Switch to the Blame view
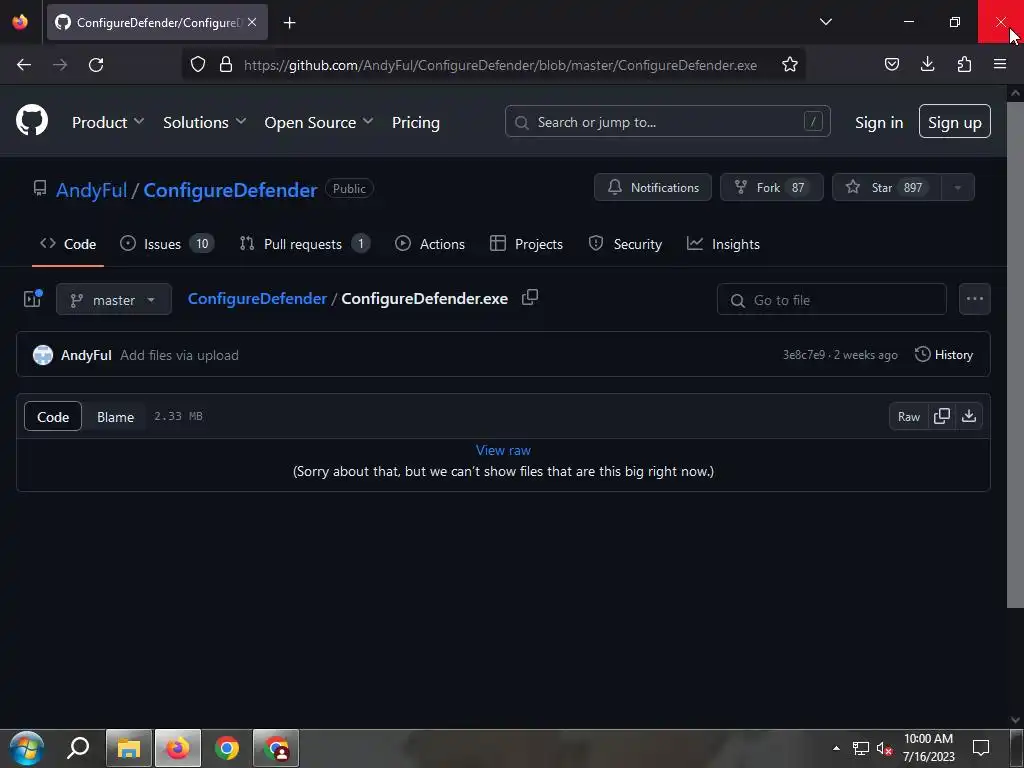1024x768 pixels. 116,417
